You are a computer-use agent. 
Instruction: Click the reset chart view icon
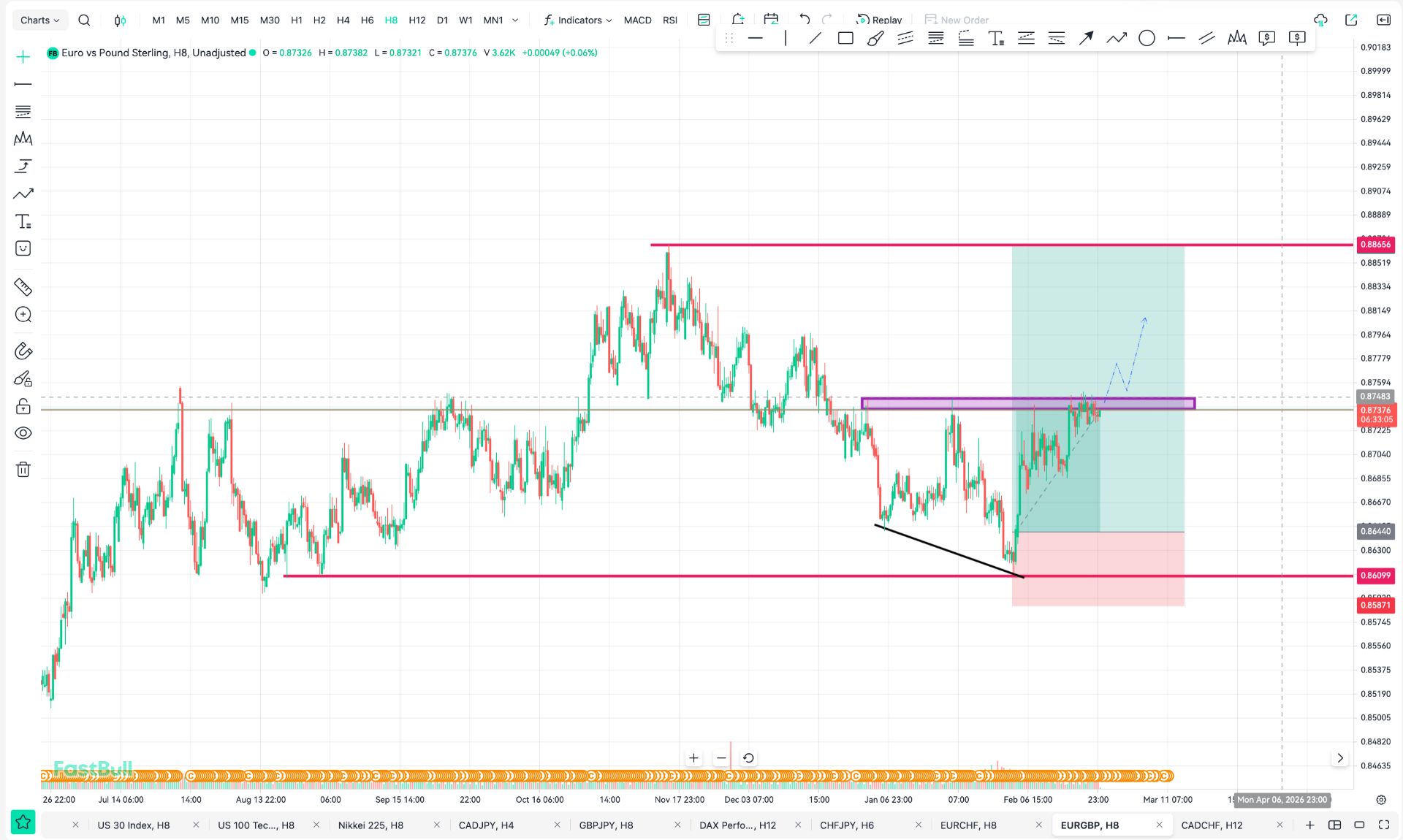(x=748, y=758)
